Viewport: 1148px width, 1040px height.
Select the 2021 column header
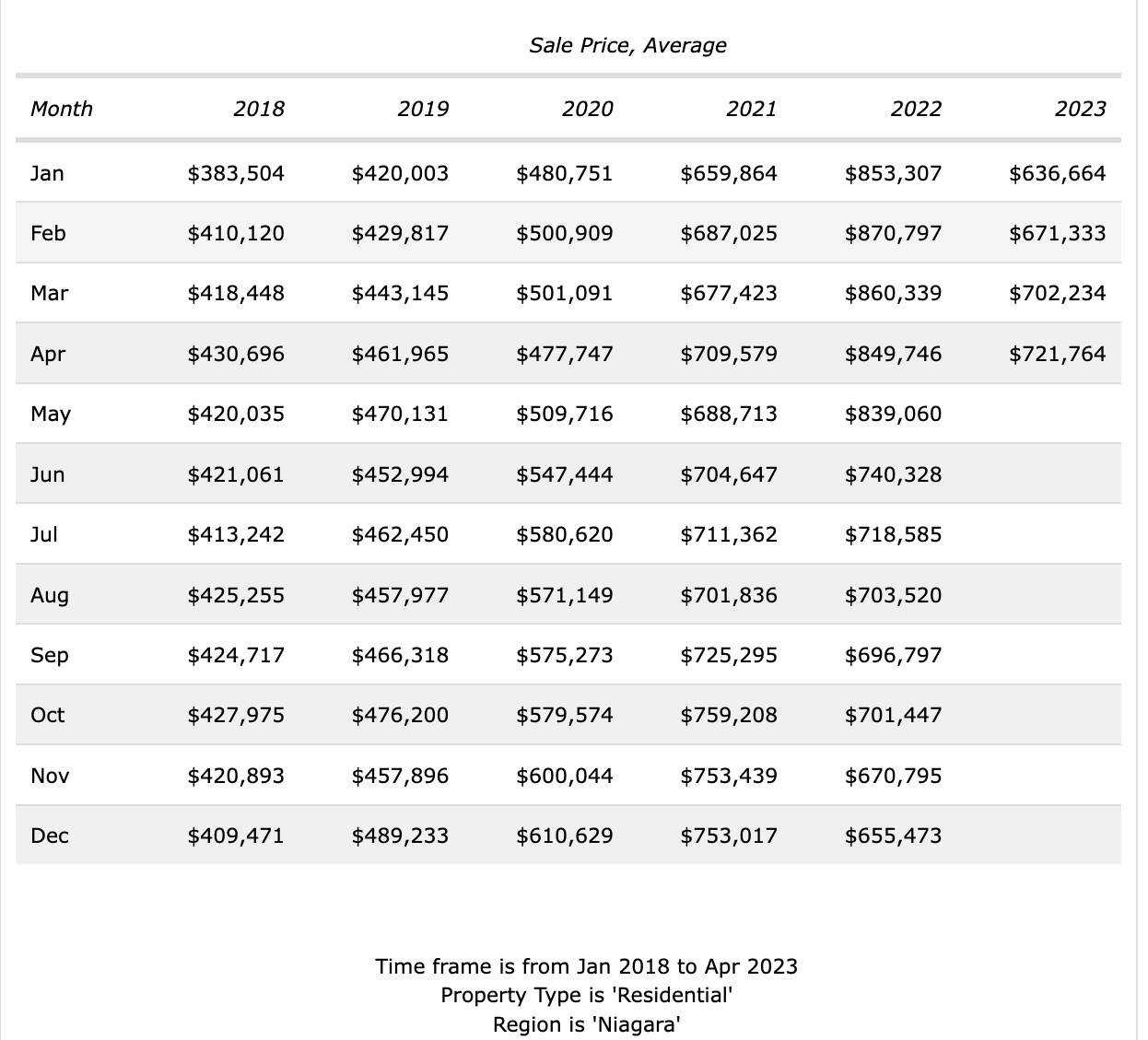pyautogui.click(x=751, y=109)
